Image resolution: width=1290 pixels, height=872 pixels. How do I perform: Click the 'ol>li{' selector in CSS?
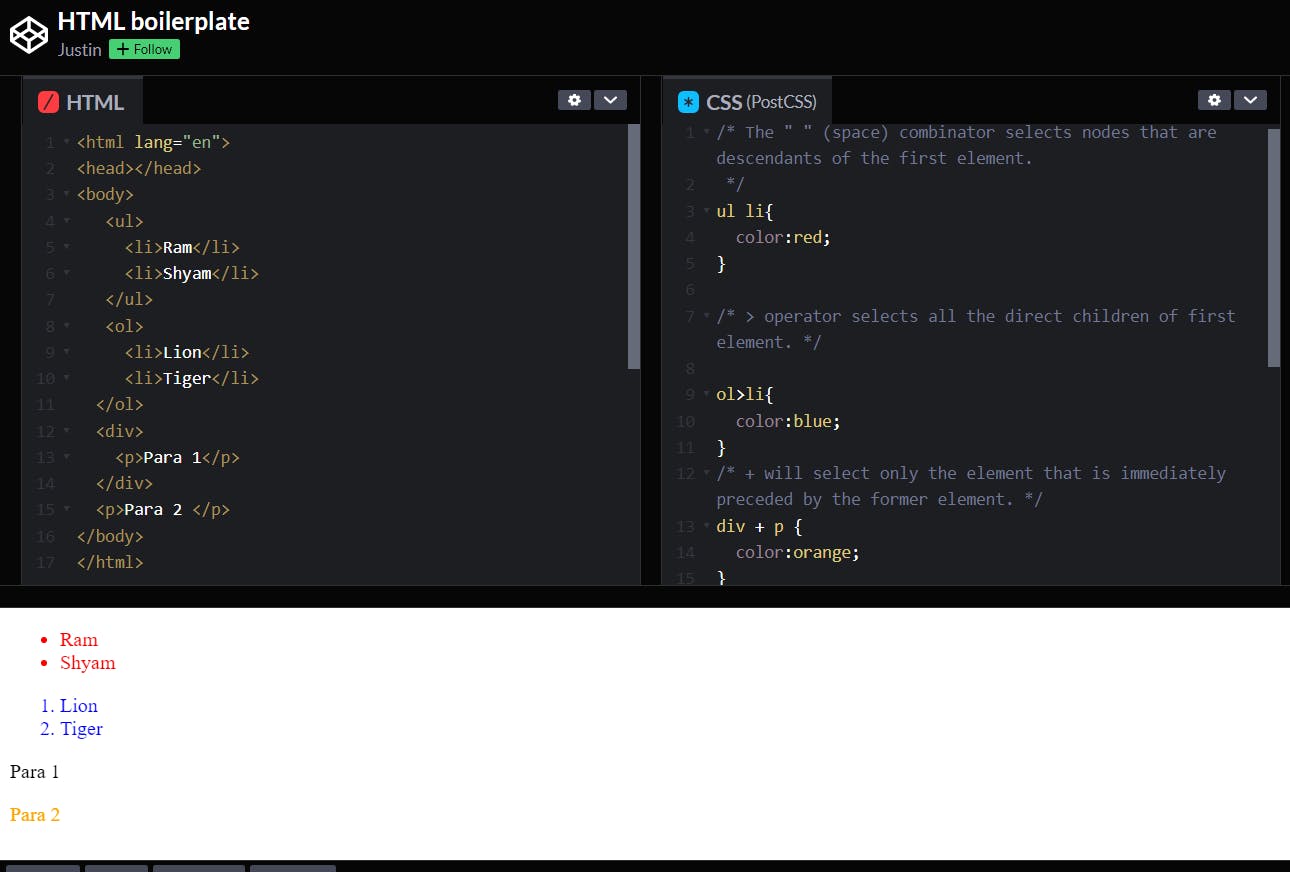click(745, 394)
